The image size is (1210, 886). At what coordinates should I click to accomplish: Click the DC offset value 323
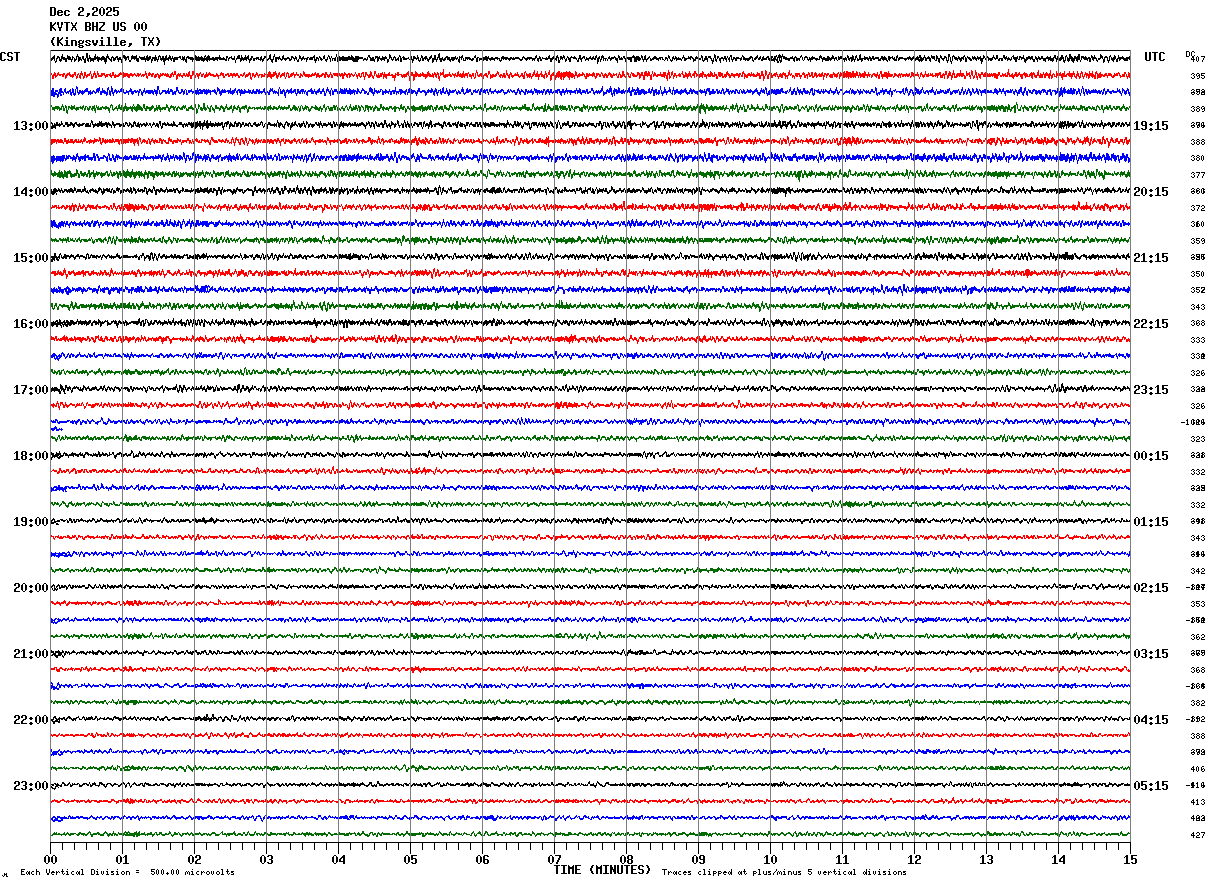(1197, 439)
